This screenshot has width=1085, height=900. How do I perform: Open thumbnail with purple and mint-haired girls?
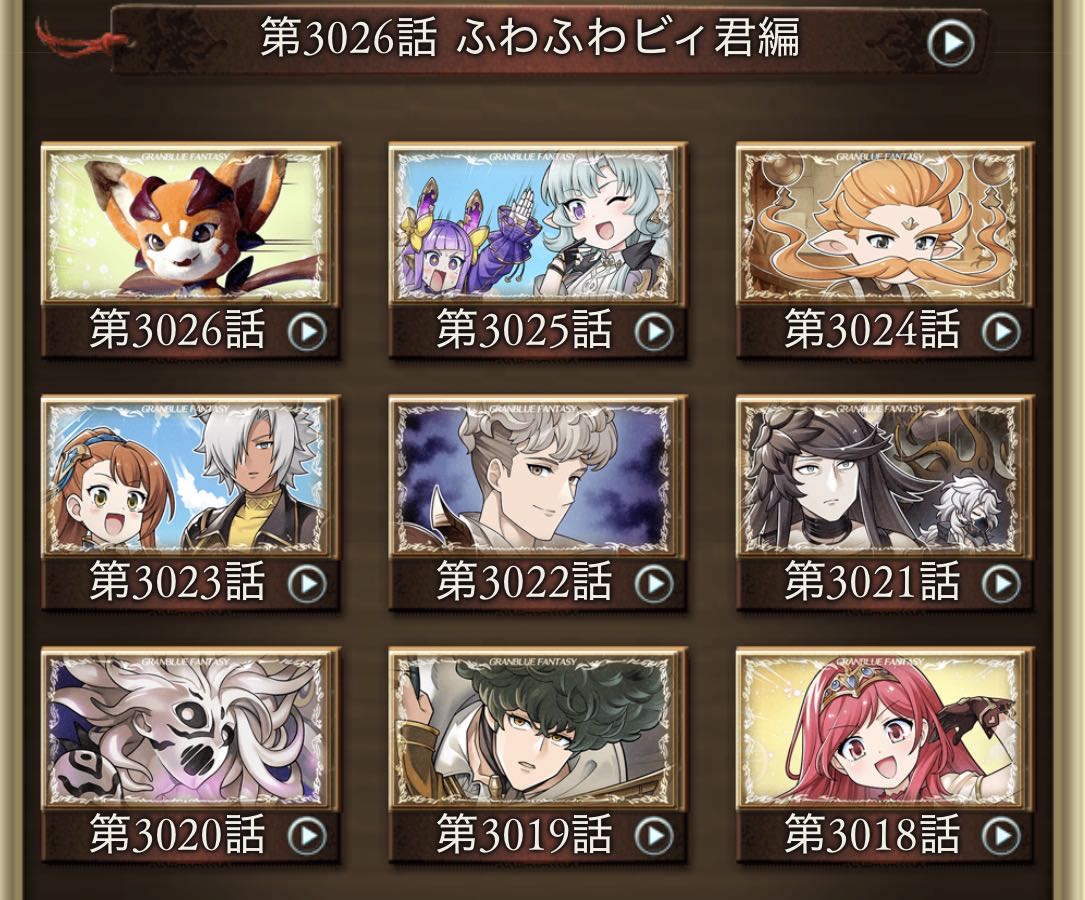coord(533,225)
